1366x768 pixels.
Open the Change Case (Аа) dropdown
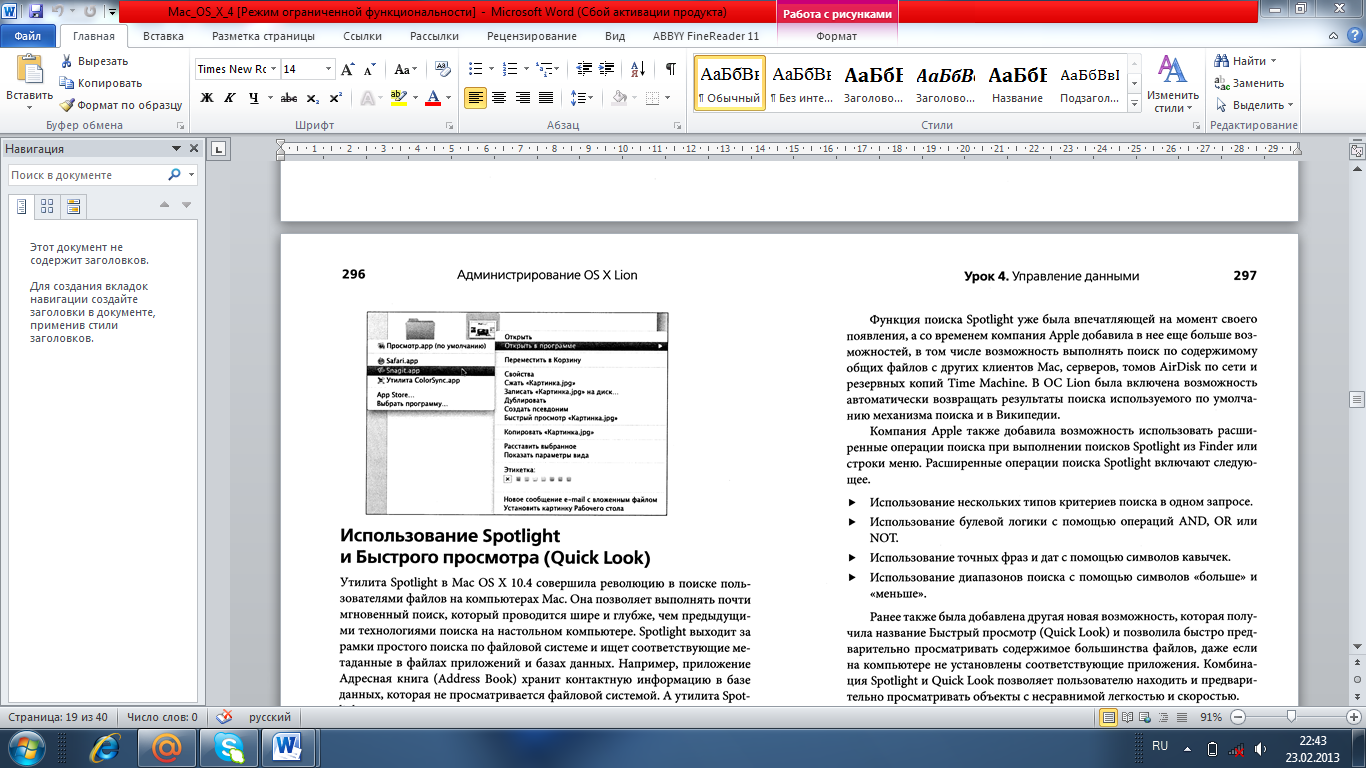click(405, 69)
